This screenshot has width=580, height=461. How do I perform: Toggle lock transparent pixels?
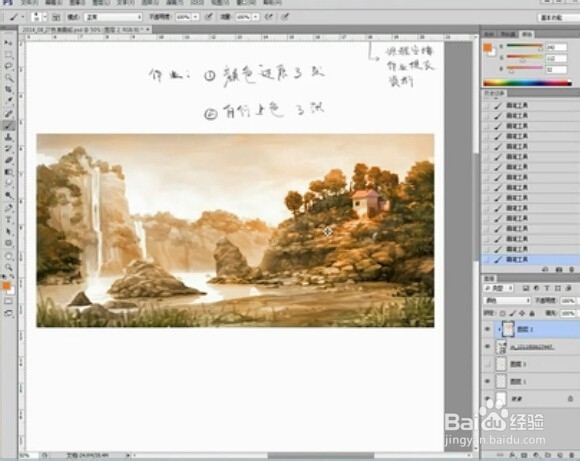coord(503,313)
